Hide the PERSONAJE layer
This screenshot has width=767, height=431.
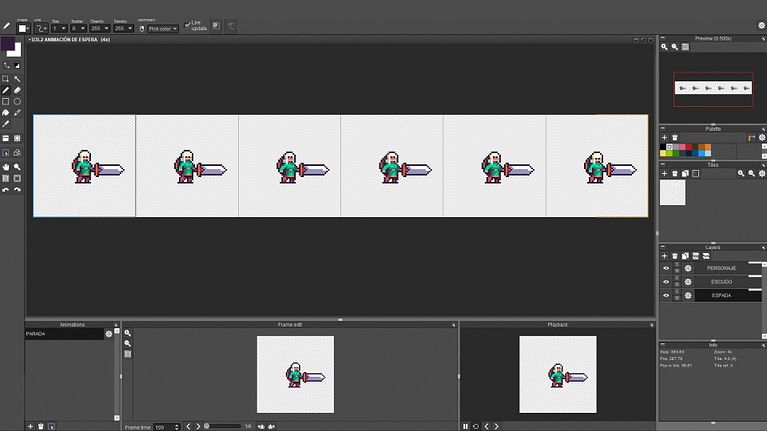pos(666,268)
